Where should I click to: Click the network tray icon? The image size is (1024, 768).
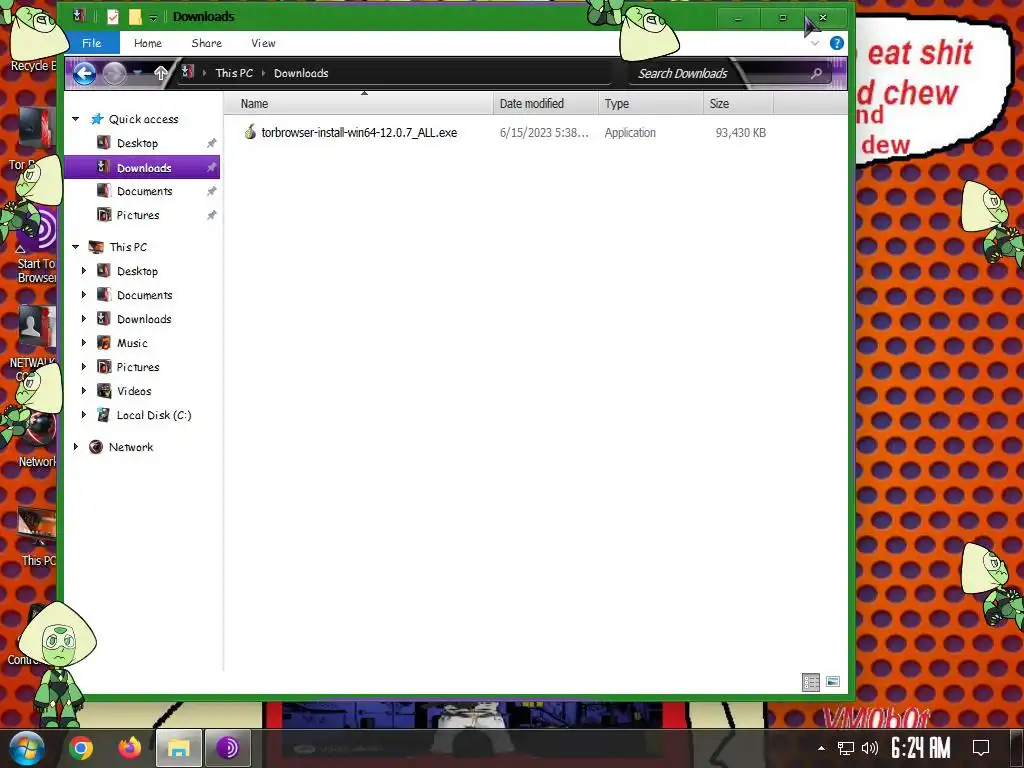coord(846,748)
